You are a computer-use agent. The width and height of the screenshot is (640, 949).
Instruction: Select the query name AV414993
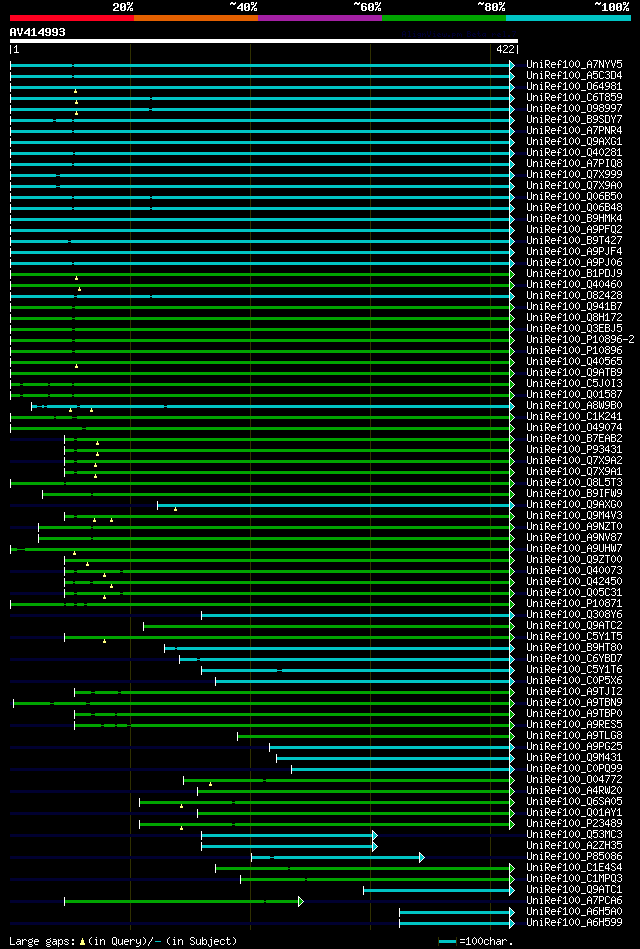[x=38, y=32]
